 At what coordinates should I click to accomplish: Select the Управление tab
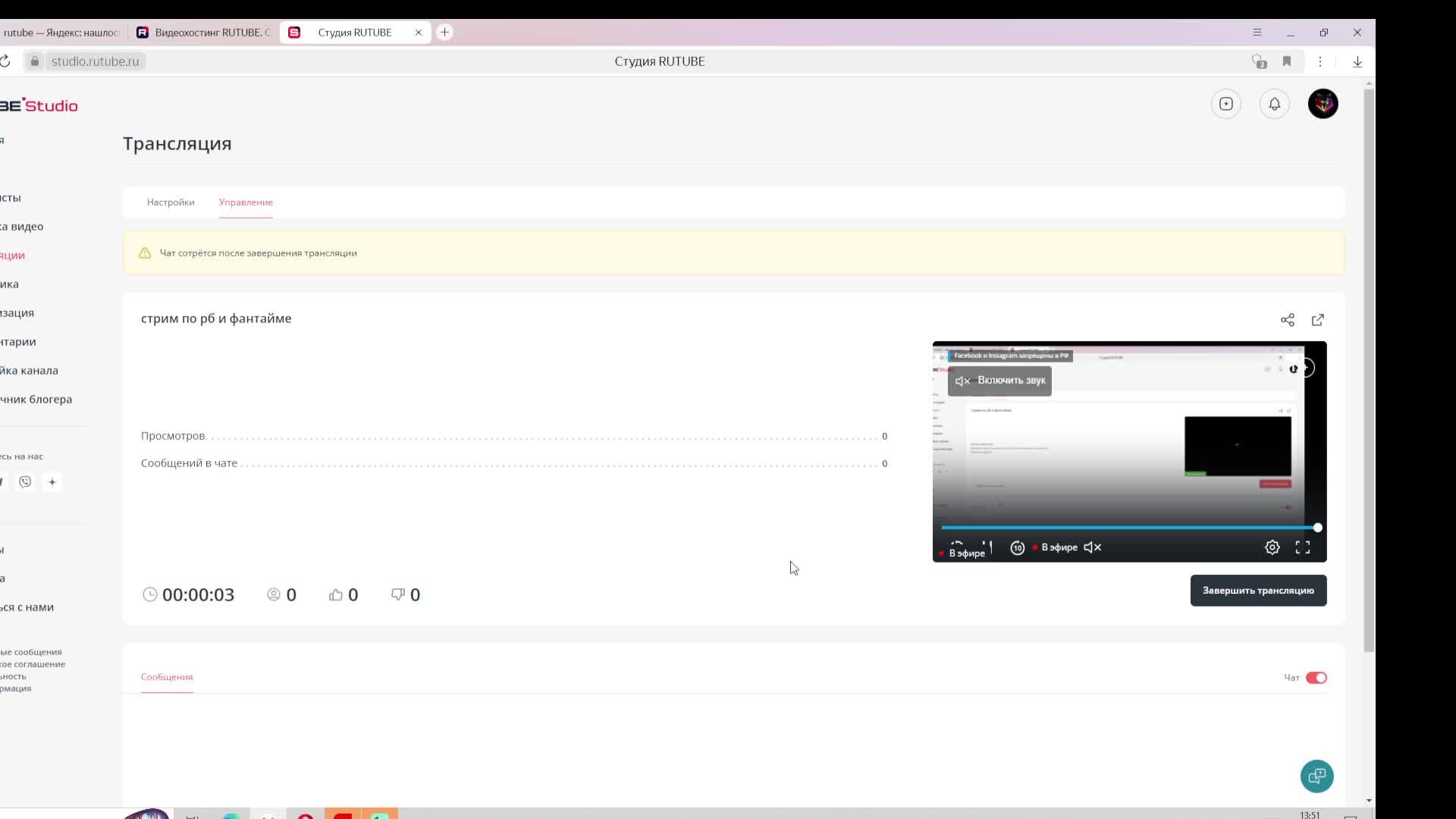coord(246,202)
